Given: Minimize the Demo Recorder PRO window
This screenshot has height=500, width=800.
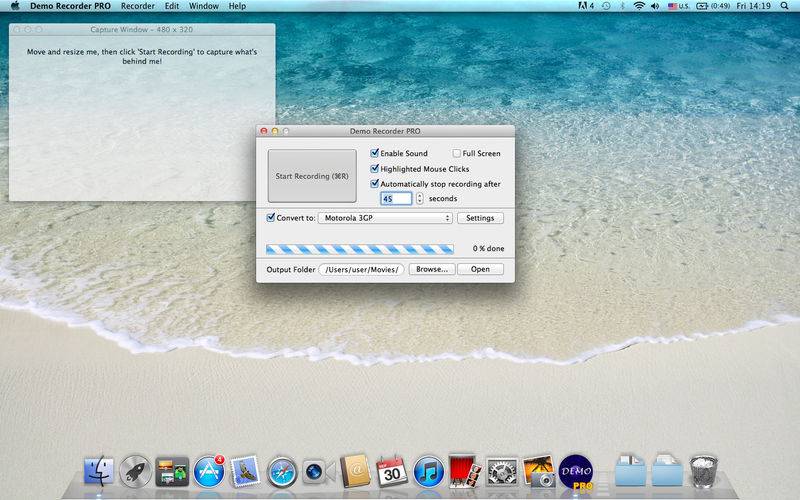Looking at the screenshot, I should click(274, 131).
